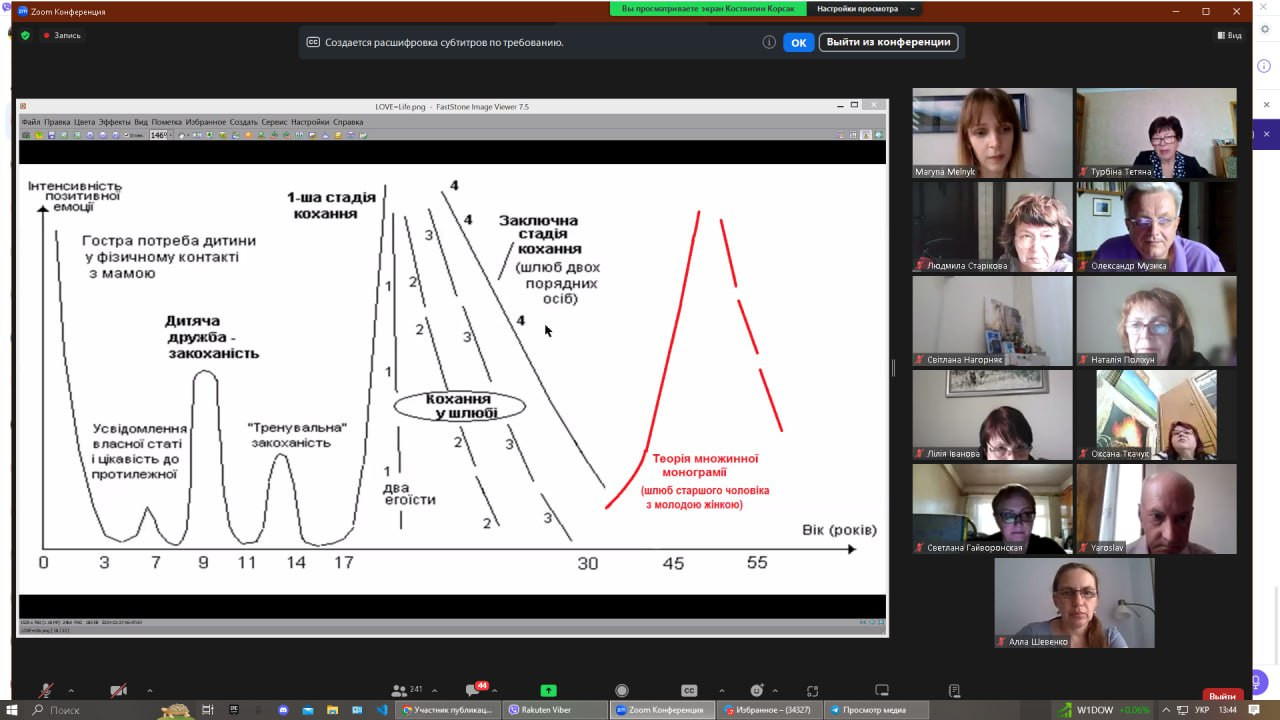Select Людмила Старікова's video tile

pyautogui.click(x=992, y=227)
